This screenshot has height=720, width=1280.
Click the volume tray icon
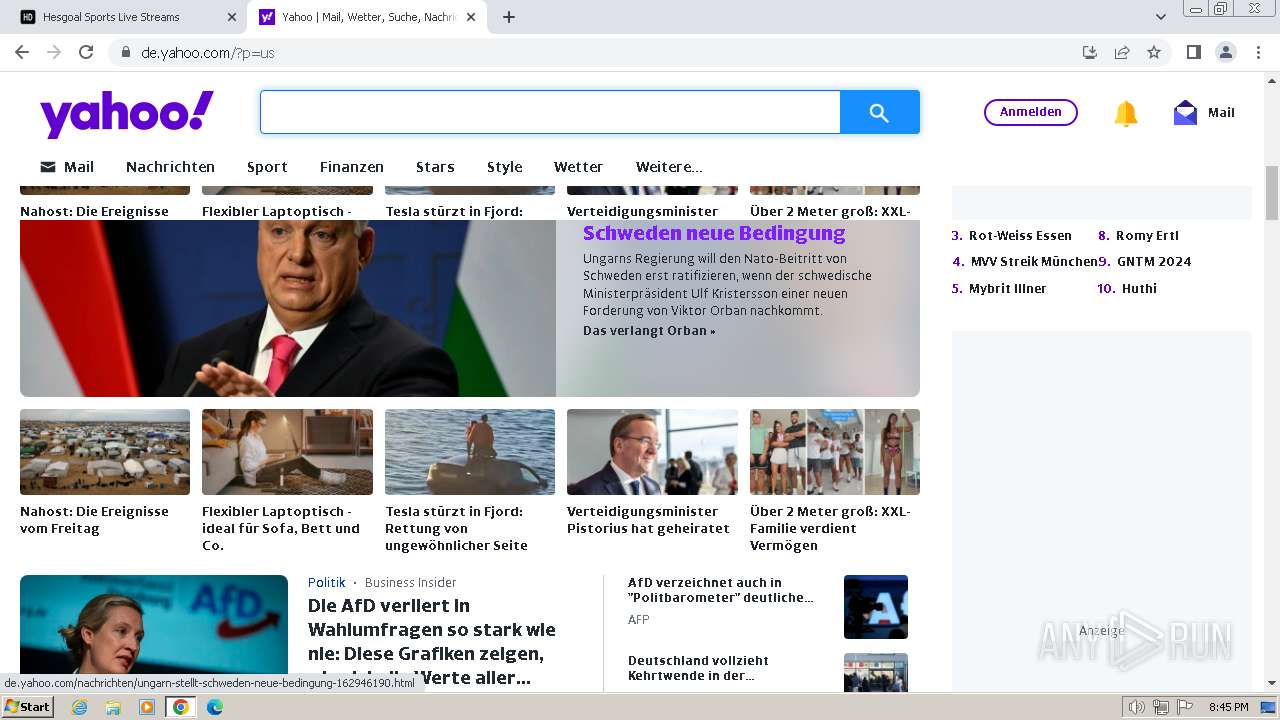pyautogui.click(x=1137, y=707)
